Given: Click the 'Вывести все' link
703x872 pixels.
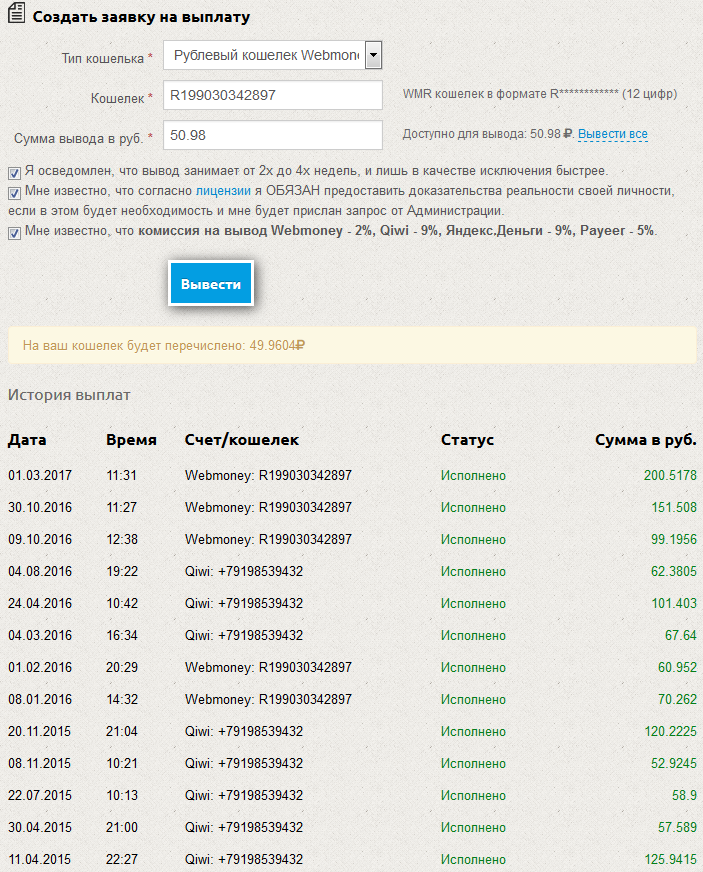Looking at the screenshot, I should [612, 134].
